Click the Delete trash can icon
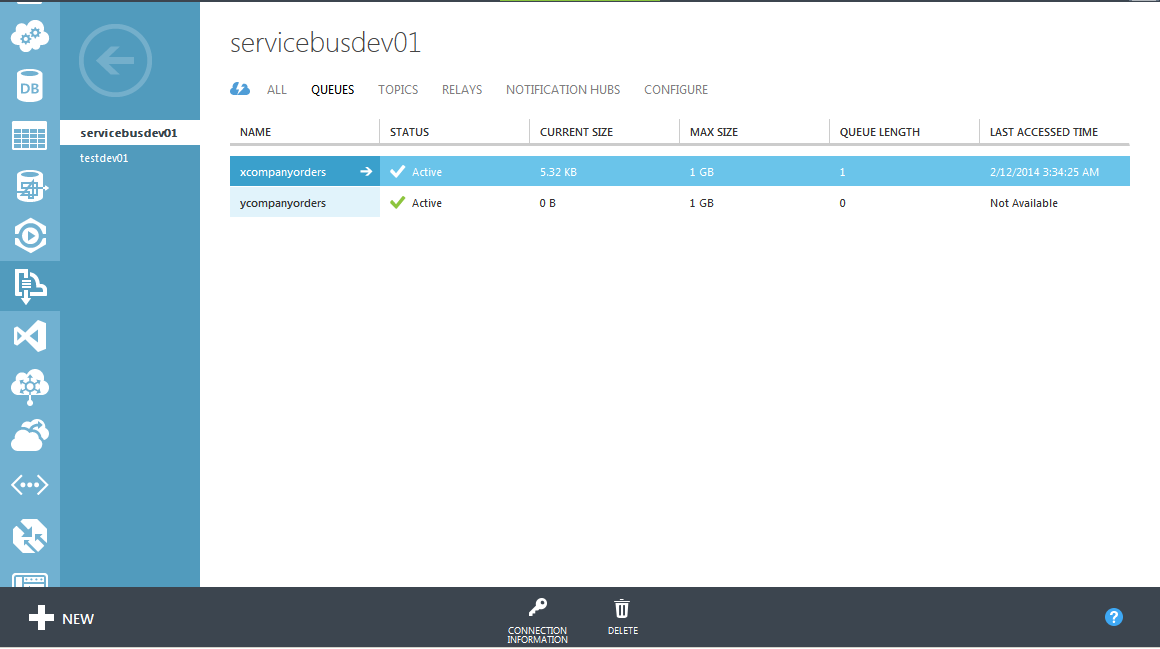This screenshot has height=649, width=1160. 622,608
